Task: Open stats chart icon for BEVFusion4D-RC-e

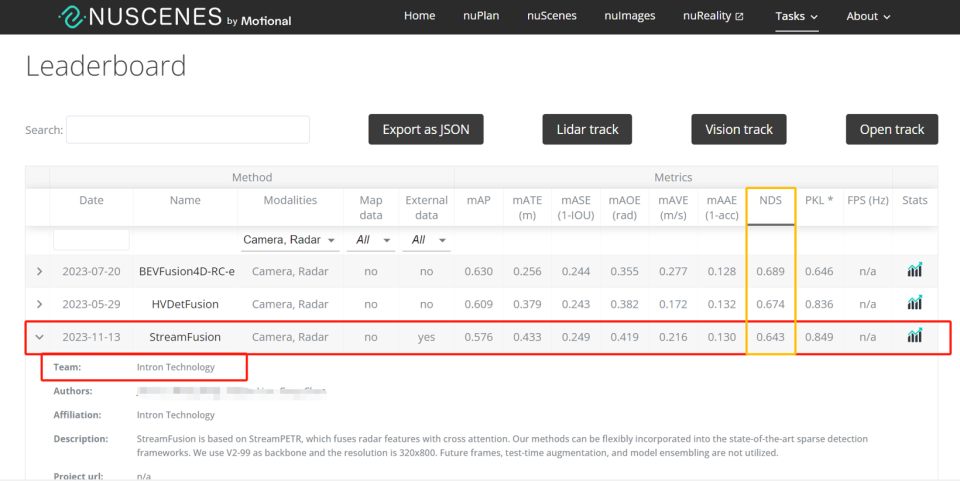Action: pyautogui.click(x=915, y=270)
